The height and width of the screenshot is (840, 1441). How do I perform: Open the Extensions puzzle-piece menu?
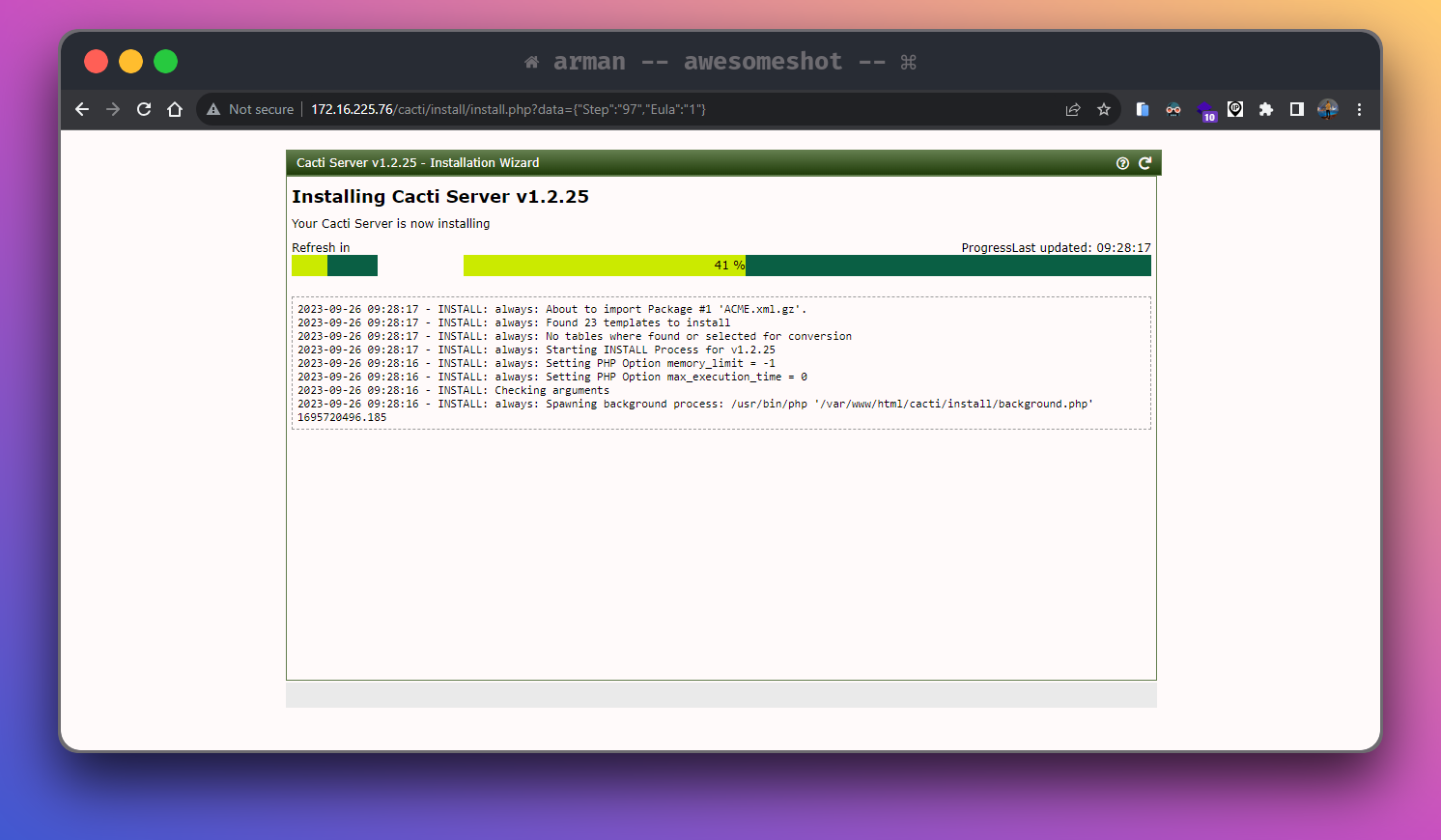pos(1266,109)
